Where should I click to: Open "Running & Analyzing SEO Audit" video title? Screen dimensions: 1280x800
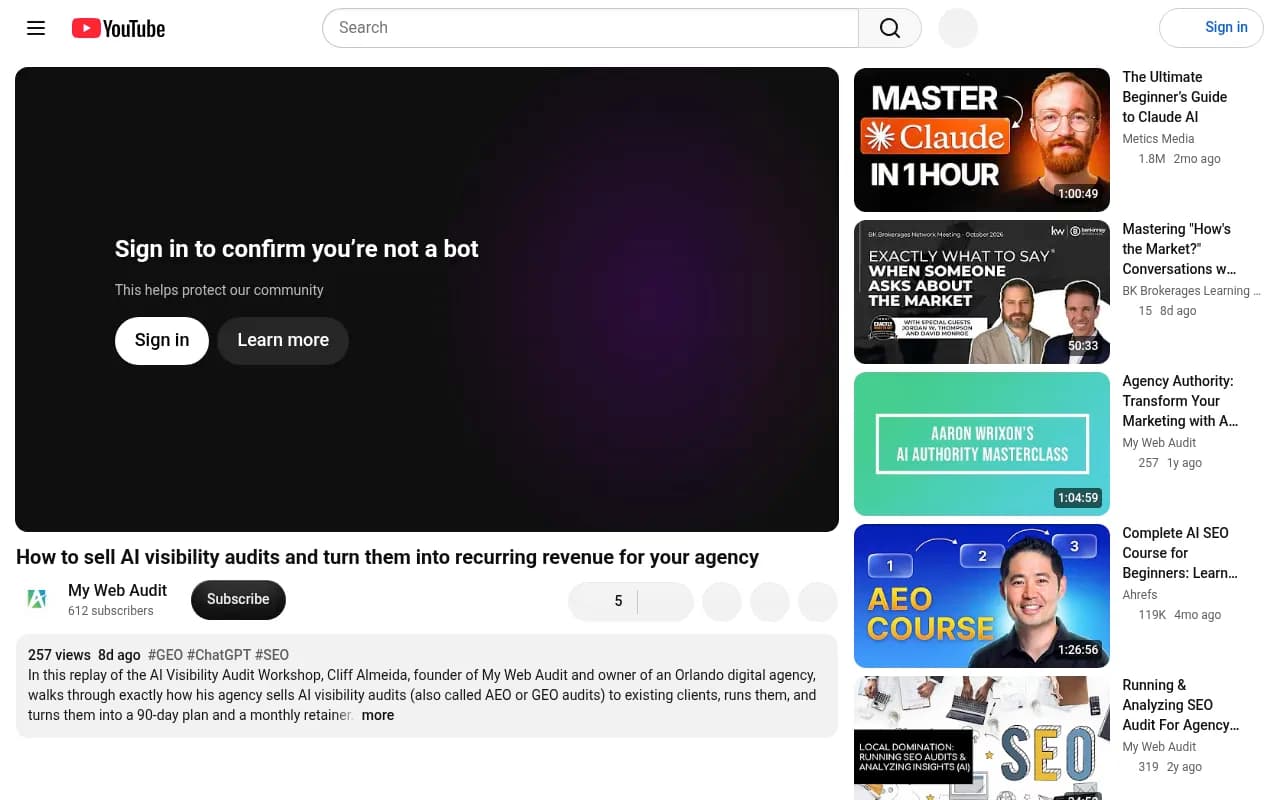[x=1180, y=705]
